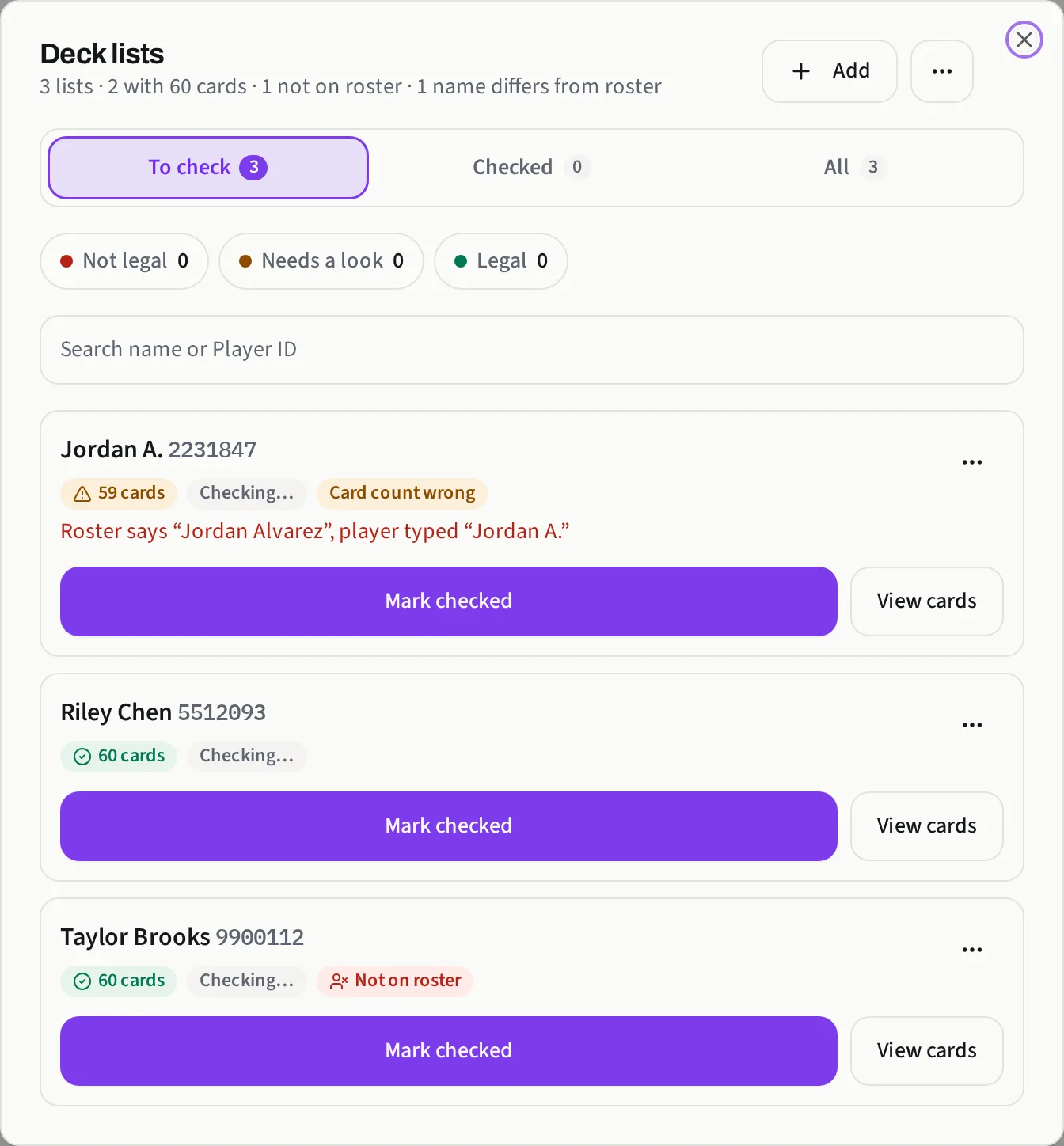Click Riley Chen's 60 cards badge
Image resolution: width=1064 pixels, height=1146 pixels.
click(x=119, y=756)
